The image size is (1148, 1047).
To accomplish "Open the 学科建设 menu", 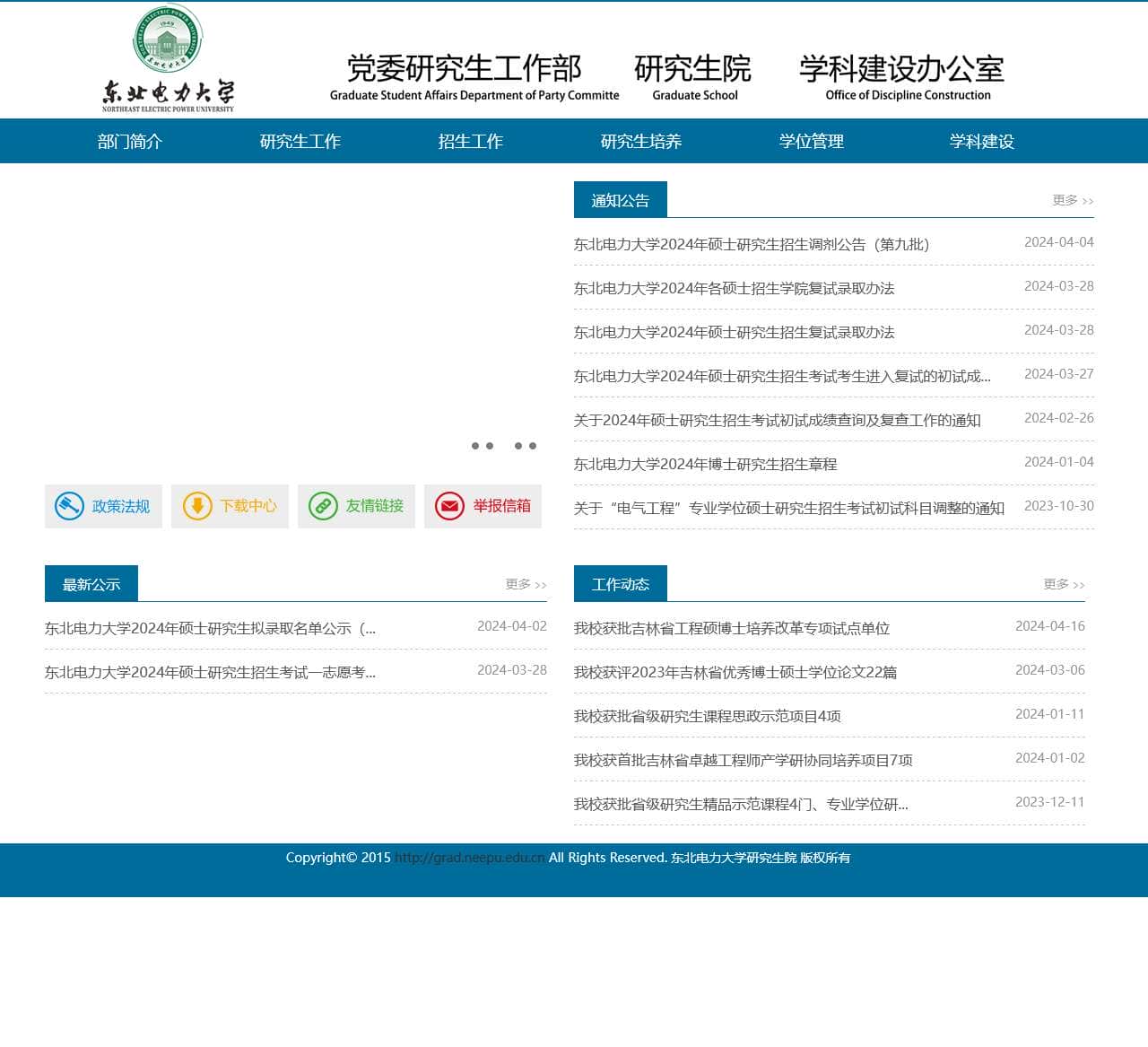I will tap(982, 141).
